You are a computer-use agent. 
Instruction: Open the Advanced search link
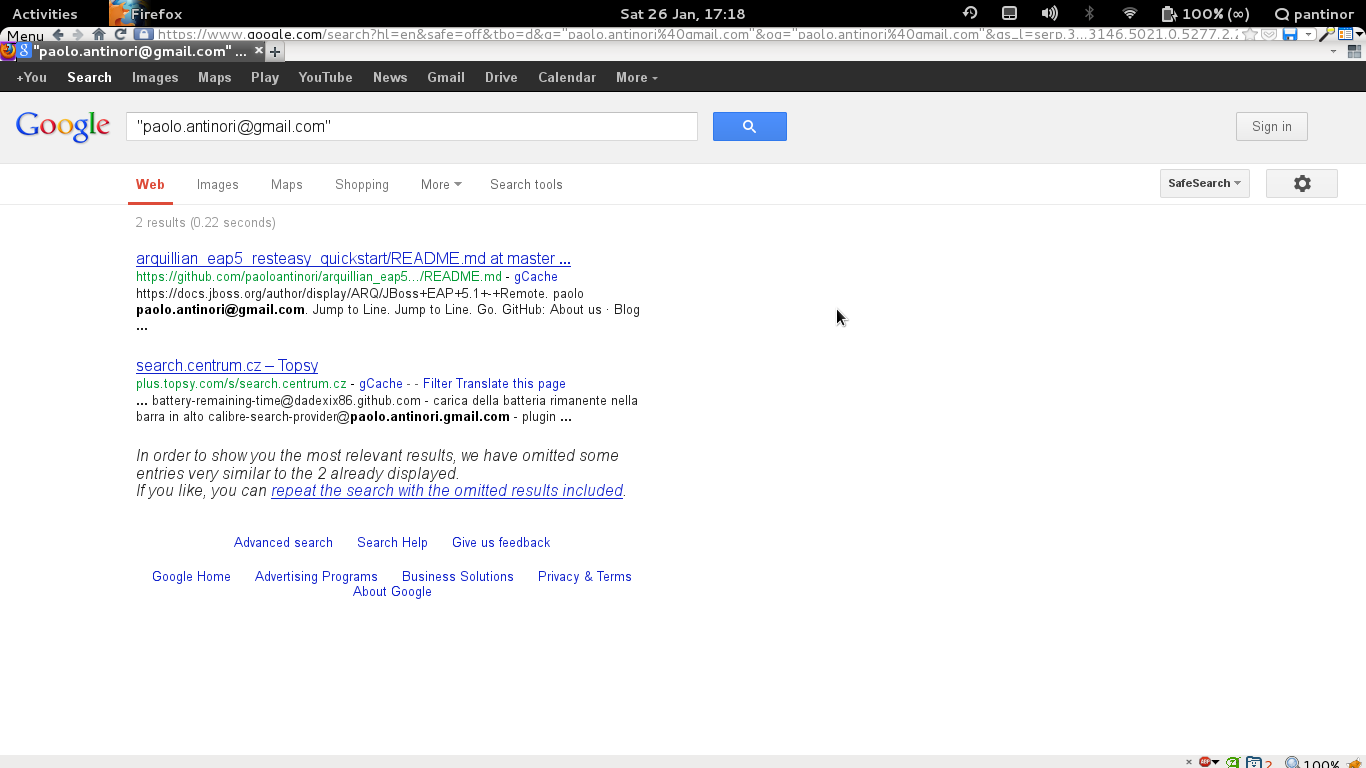point(283,542)
